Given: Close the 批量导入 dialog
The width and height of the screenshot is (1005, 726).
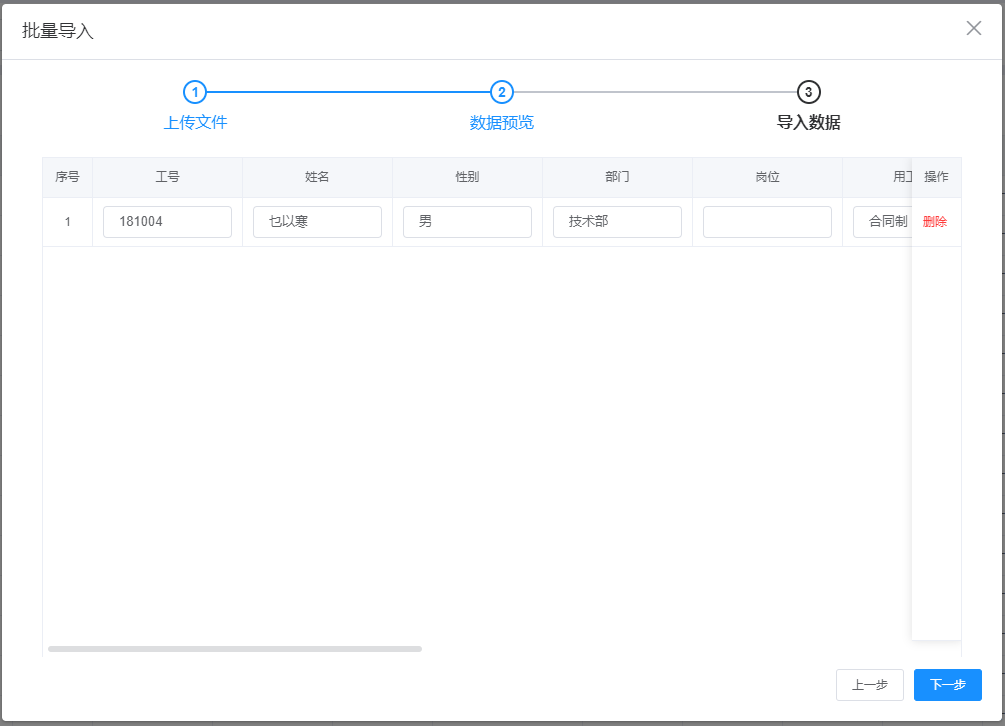Looking at the screenshot, I should (973, 28).
